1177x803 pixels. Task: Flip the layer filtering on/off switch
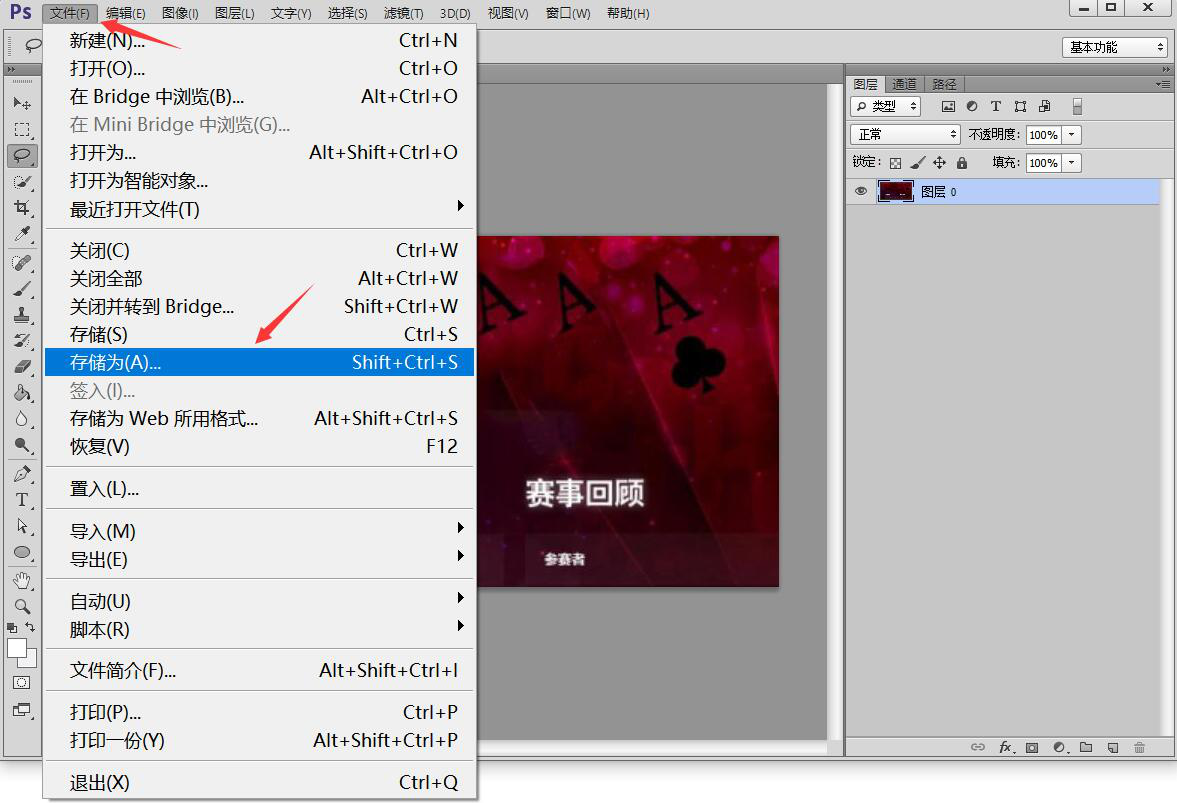pos(1077,107)
